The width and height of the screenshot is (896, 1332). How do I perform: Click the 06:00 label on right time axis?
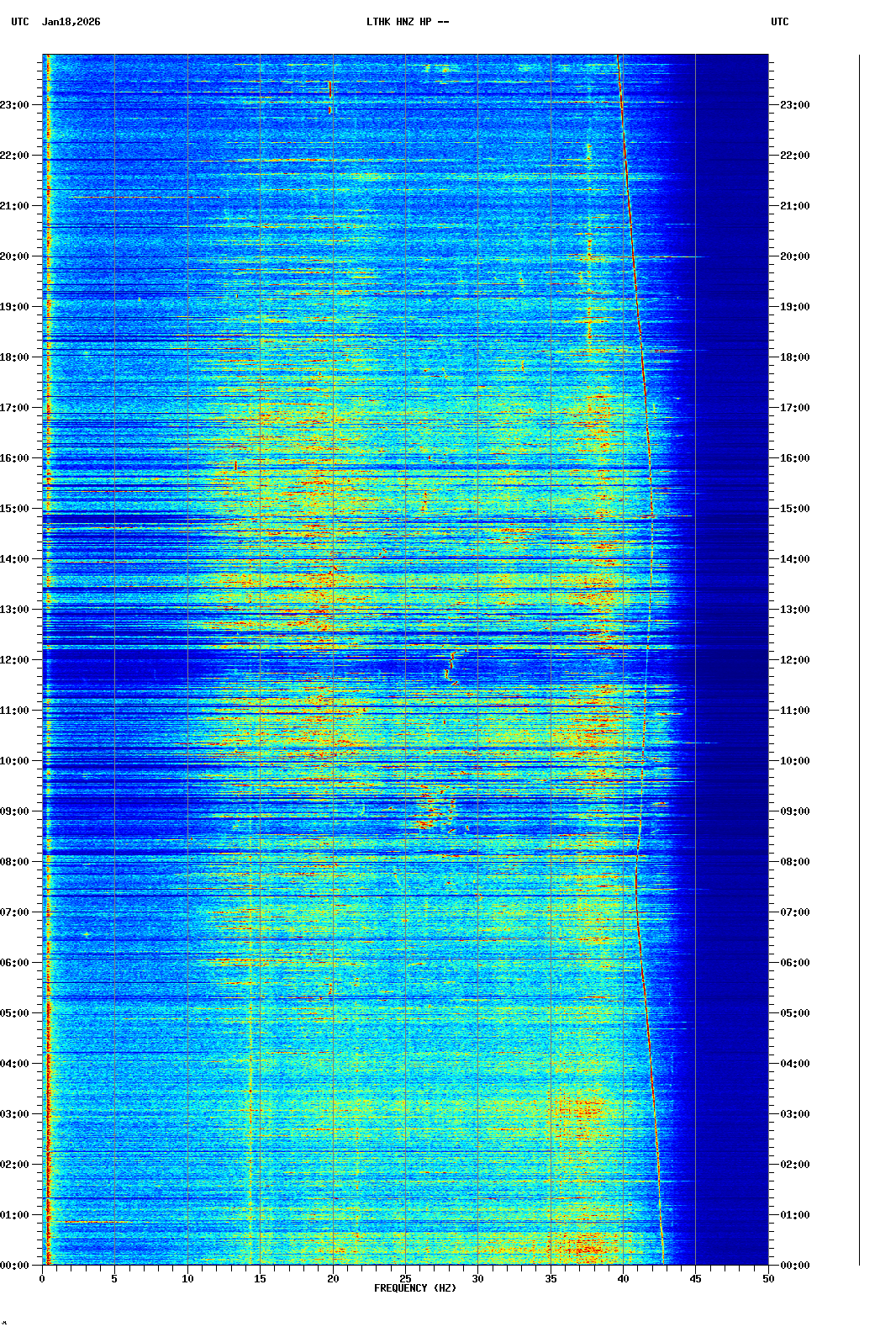794,963
